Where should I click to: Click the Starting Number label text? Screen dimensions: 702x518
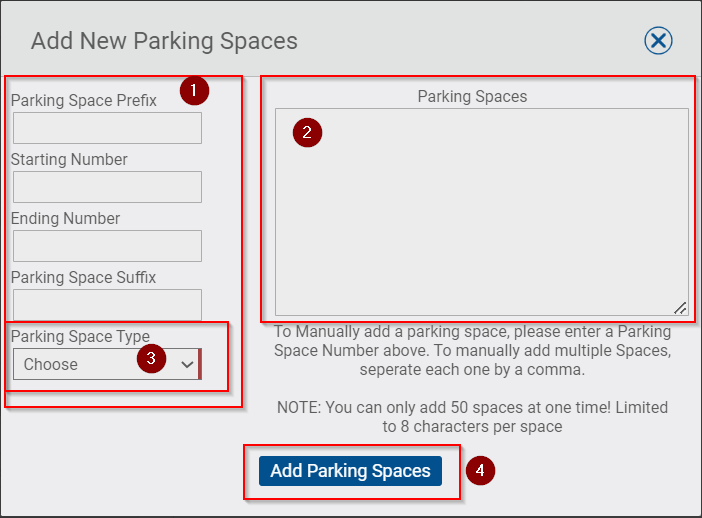click(x=69, y=159)
